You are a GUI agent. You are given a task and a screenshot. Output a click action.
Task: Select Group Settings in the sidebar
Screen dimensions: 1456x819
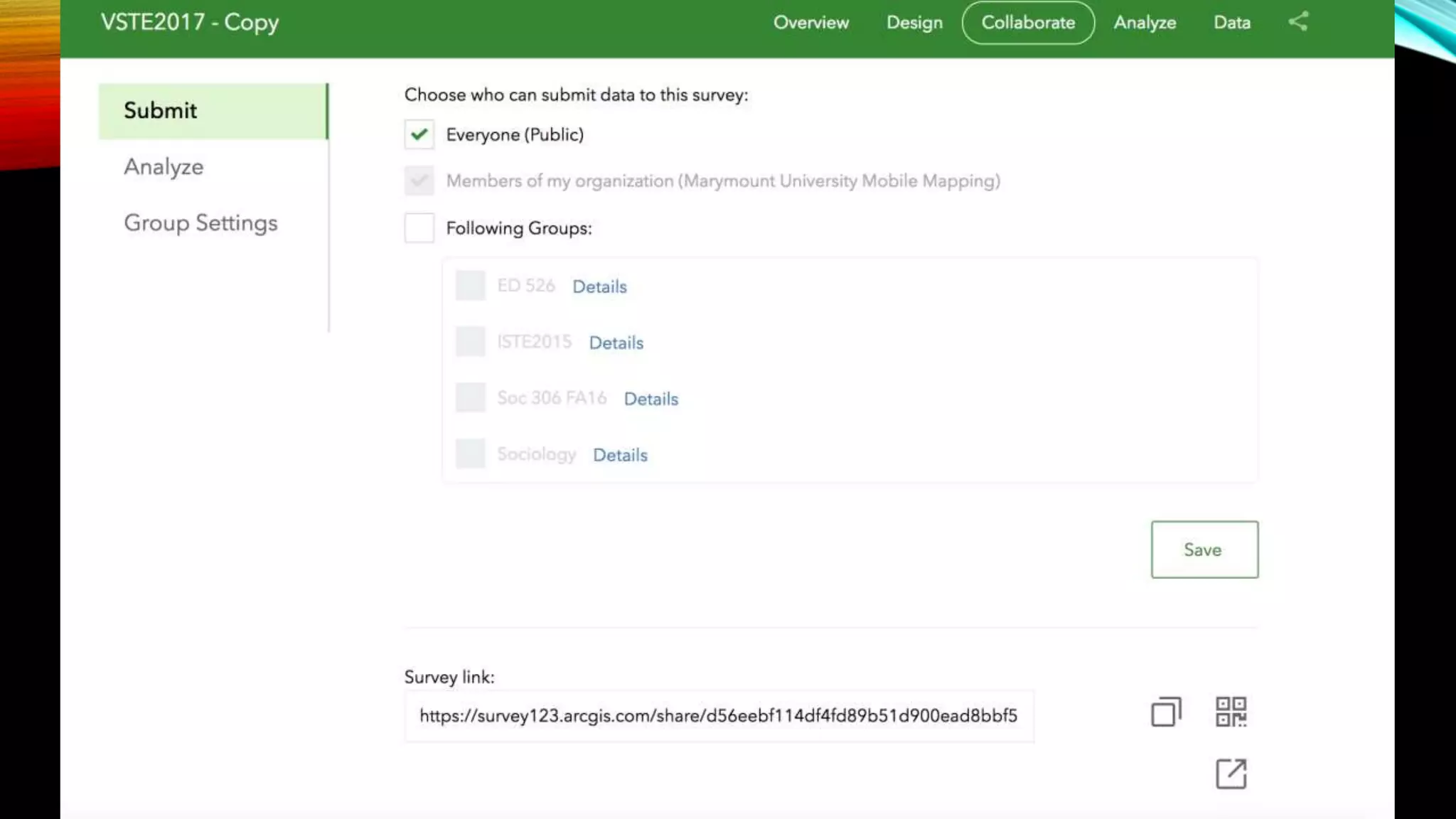(x=200, y=223)
